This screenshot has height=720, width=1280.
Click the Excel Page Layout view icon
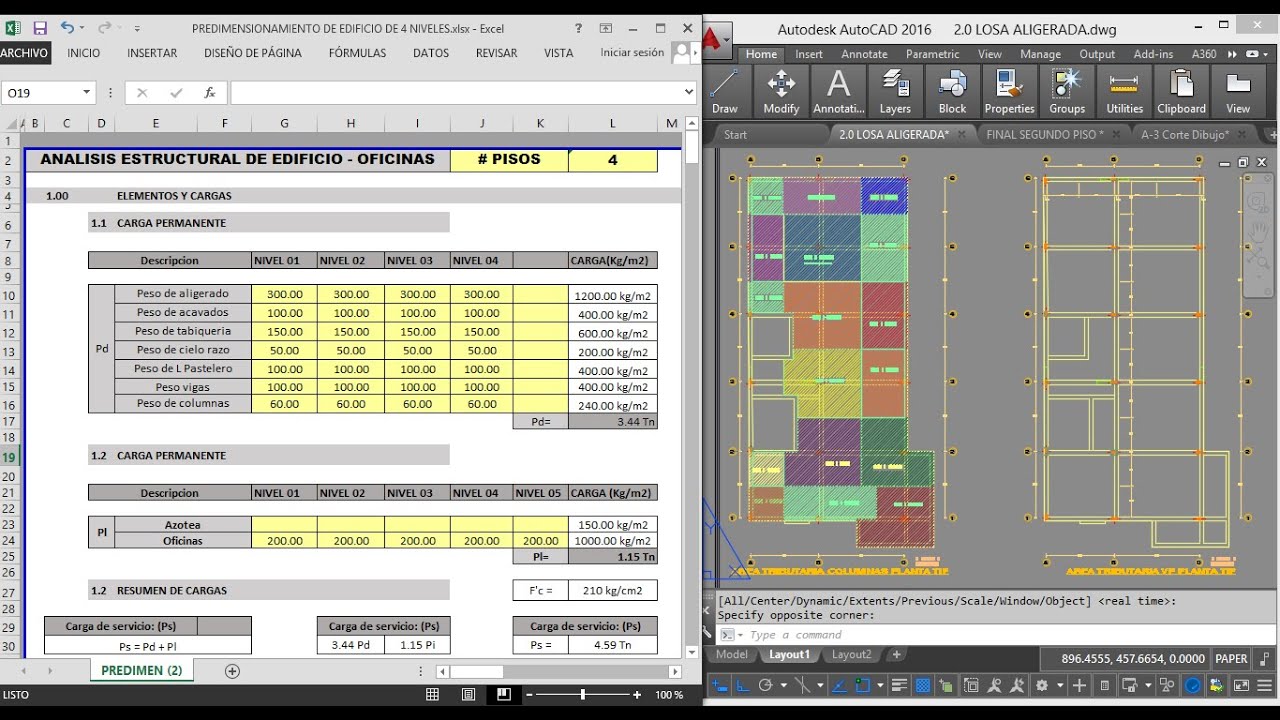pos(468,694)
